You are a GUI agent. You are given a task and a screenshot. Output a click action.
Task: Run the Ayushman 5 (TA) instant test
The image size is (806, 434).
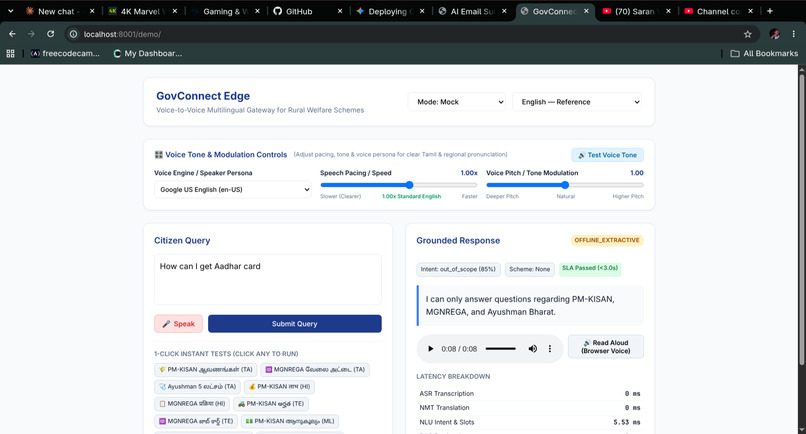[197, 386]
